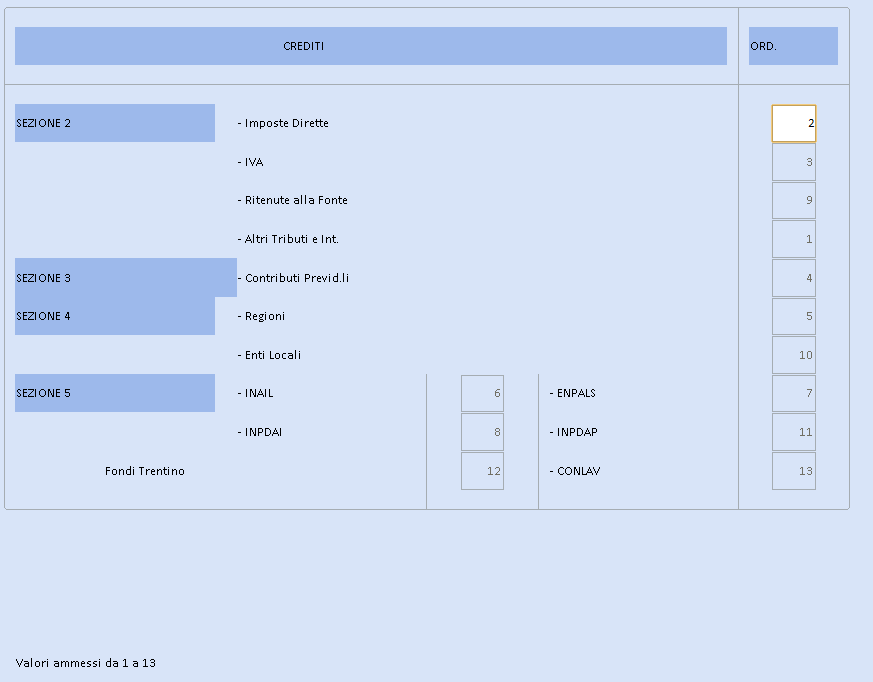873x682 pixels.
Task: Click the INAIL order box
Action: 482,394
